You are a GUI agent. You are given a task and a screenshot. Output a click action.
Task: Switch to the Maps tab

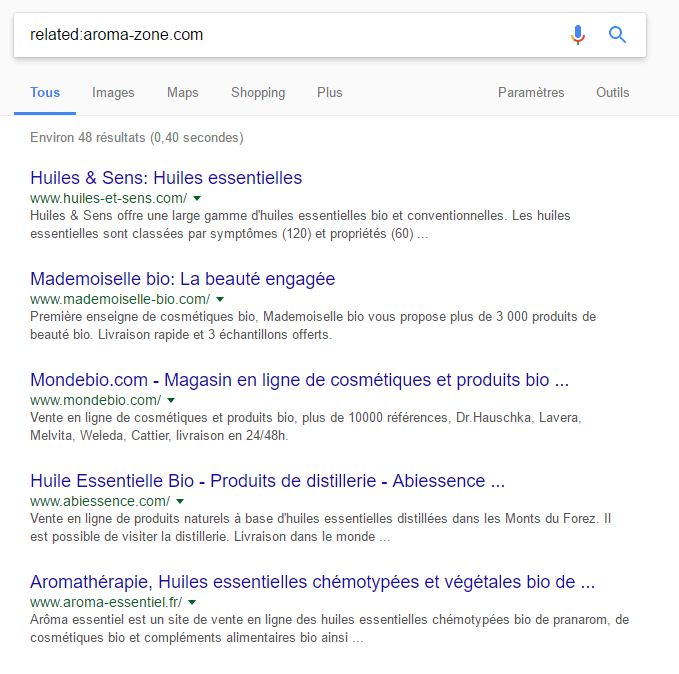(182, 93)
